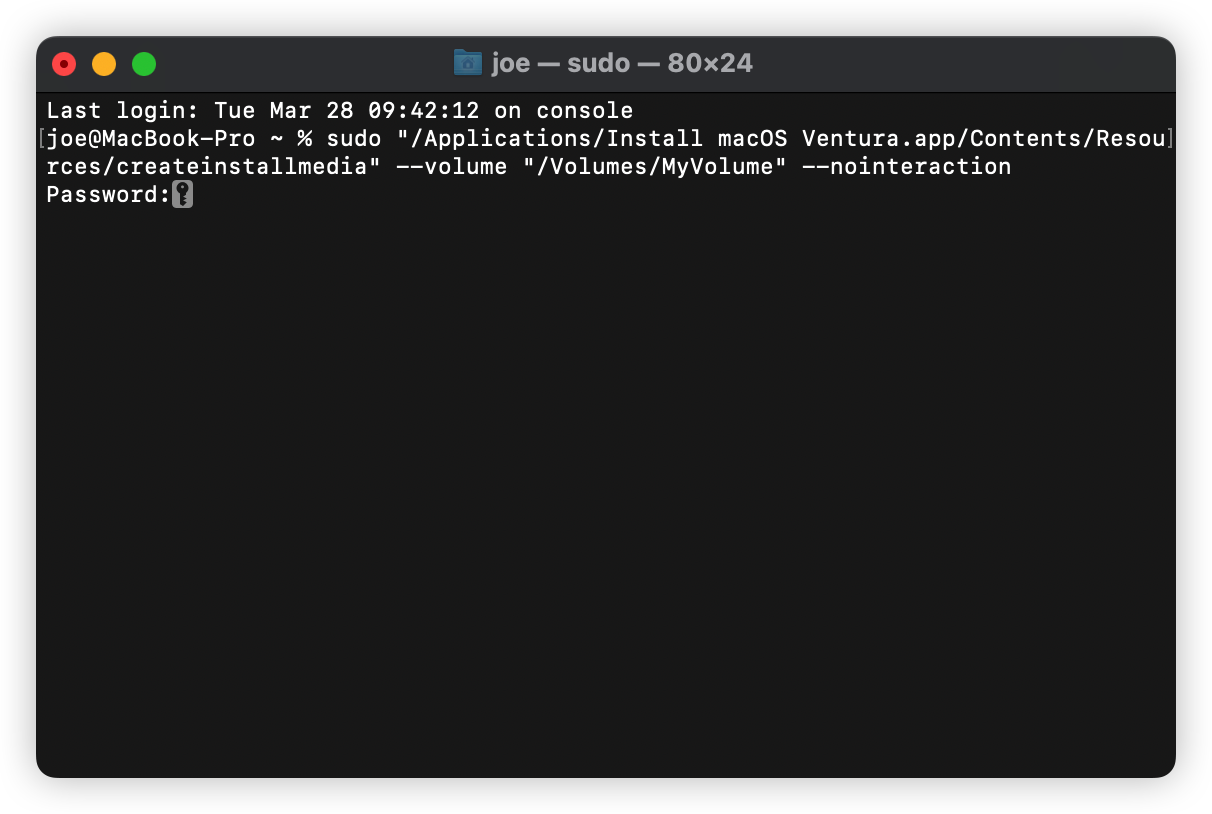Click the "/Volumes/MyVolume" path string
This screenshot has height=814, width=1212.
point(655,166)
